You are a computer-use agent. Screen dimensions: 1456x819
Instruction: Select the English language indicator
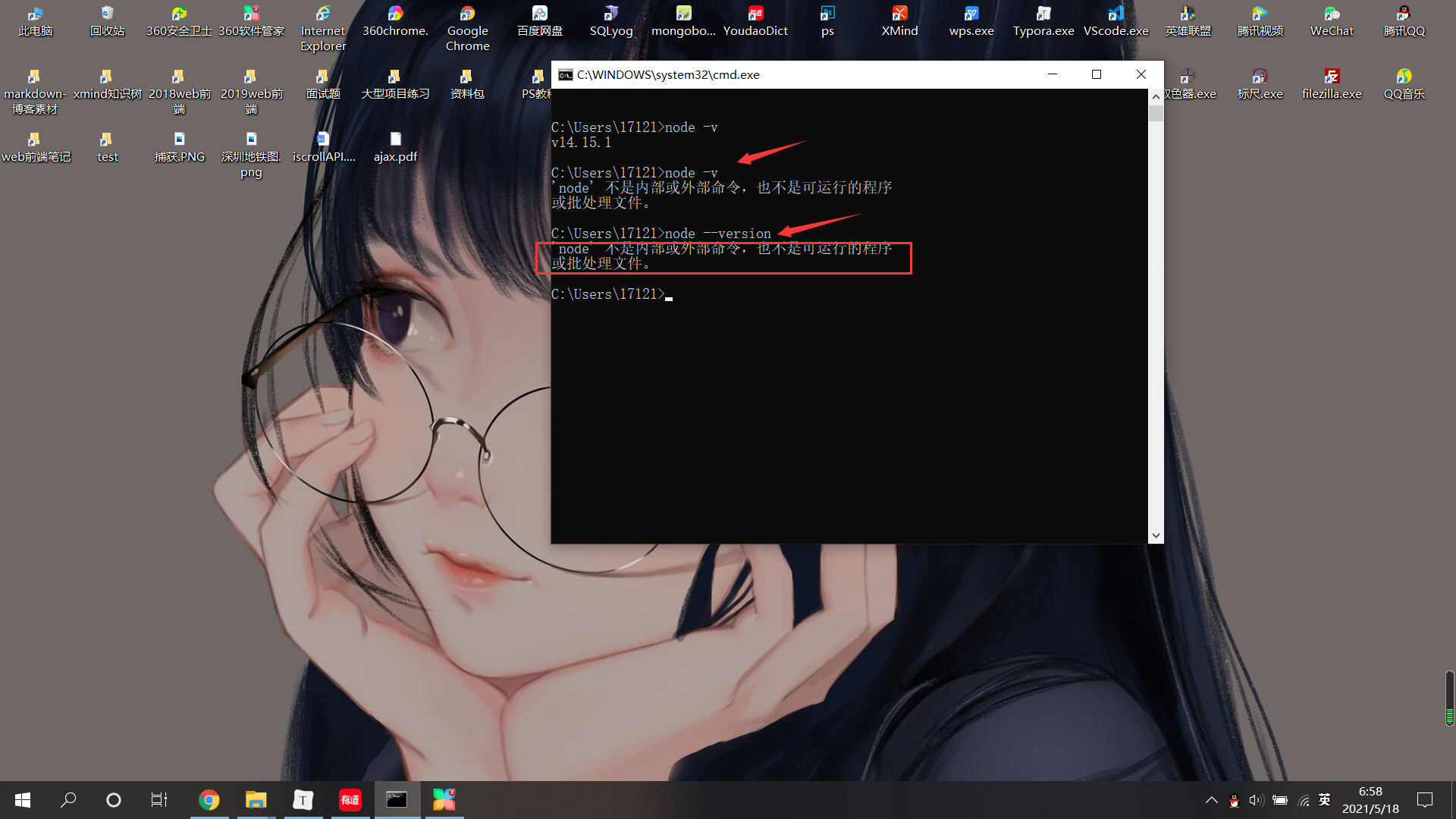point(1325,799)
